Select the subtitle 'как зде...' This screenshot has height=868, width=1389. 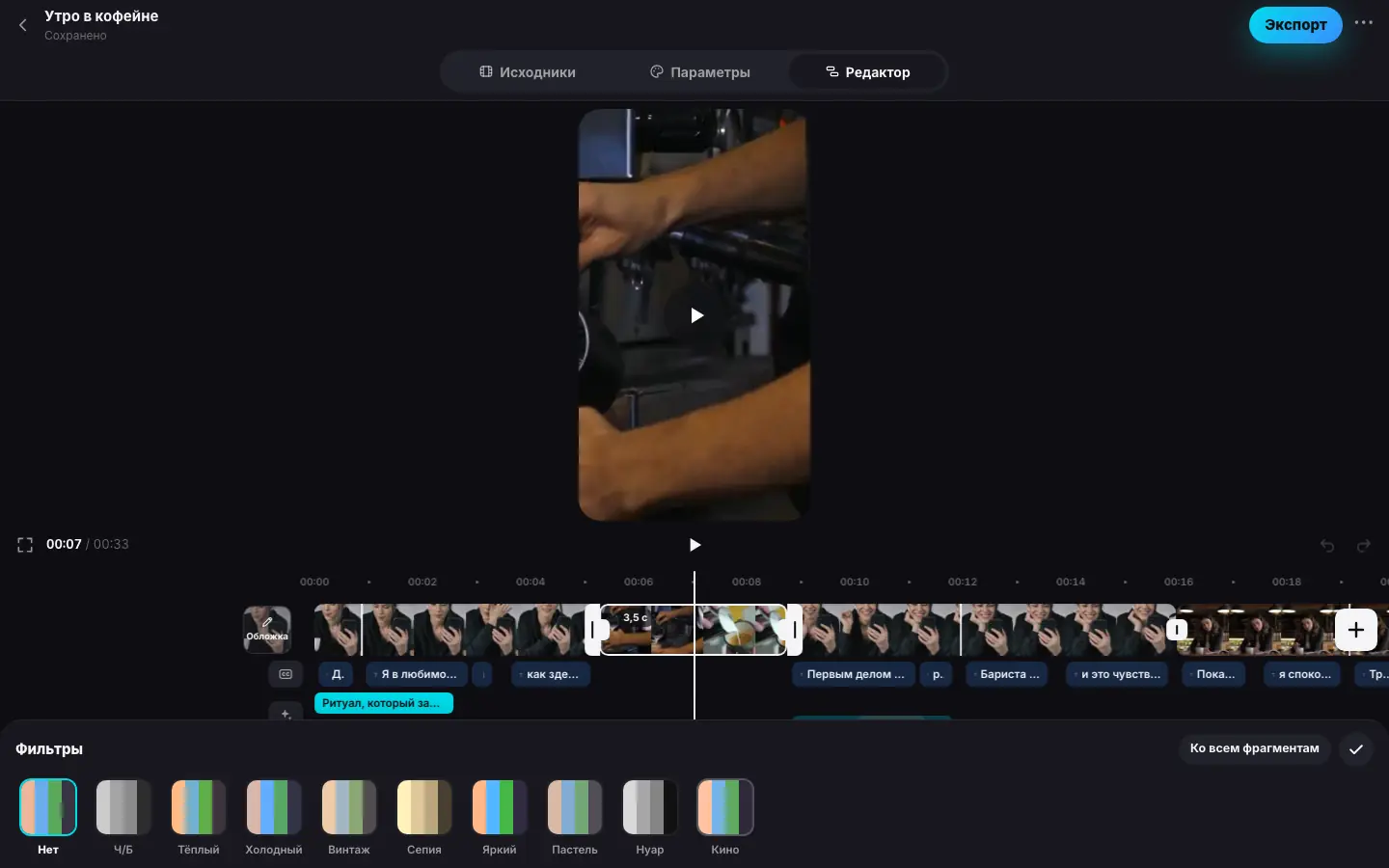click(551, 674)
